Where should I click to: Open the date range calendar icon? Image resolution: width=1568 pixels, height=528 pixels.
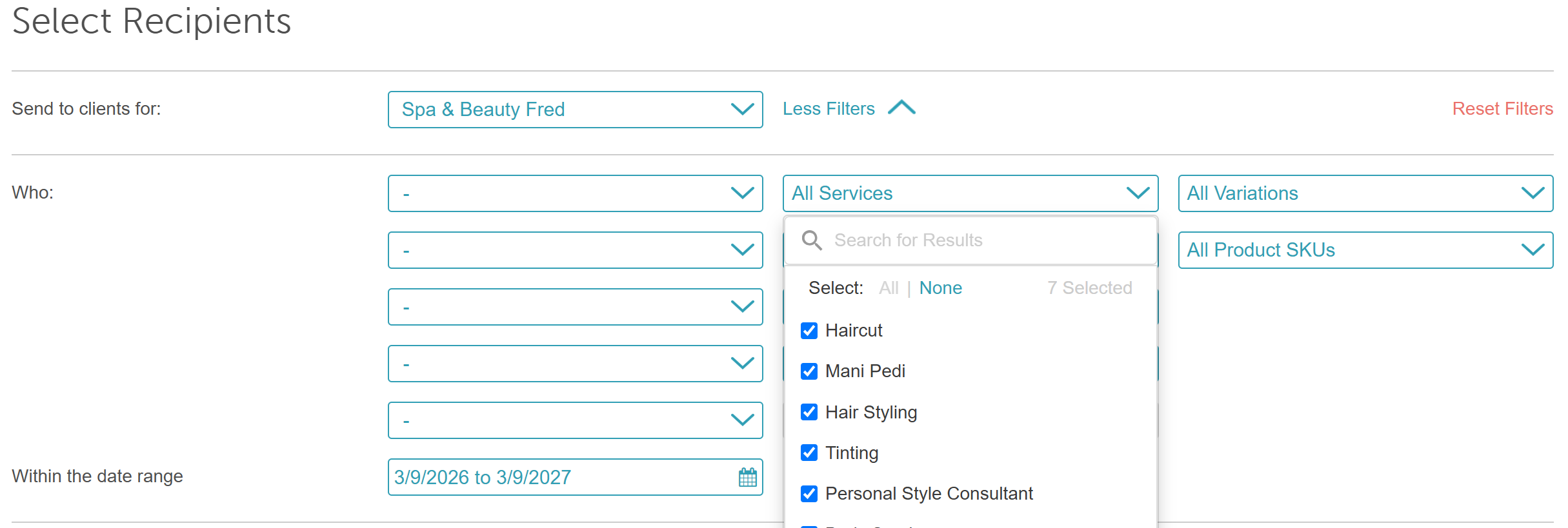click(x=747, y=477)
